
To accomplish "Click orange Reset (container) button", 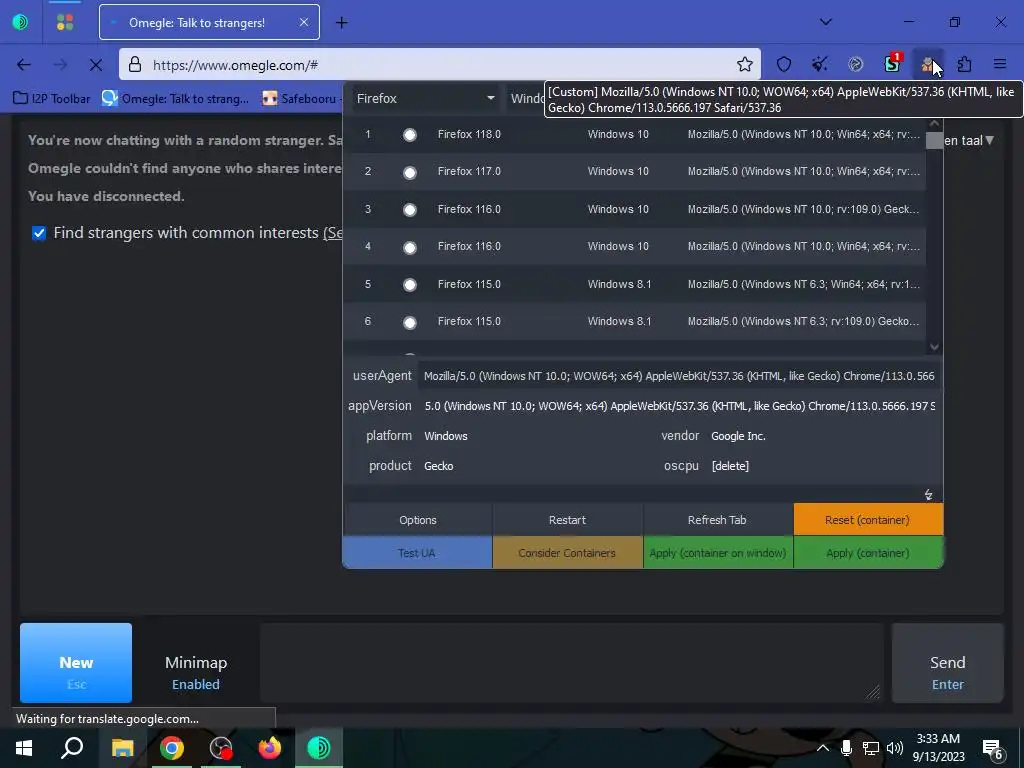I will pos(868,520).
